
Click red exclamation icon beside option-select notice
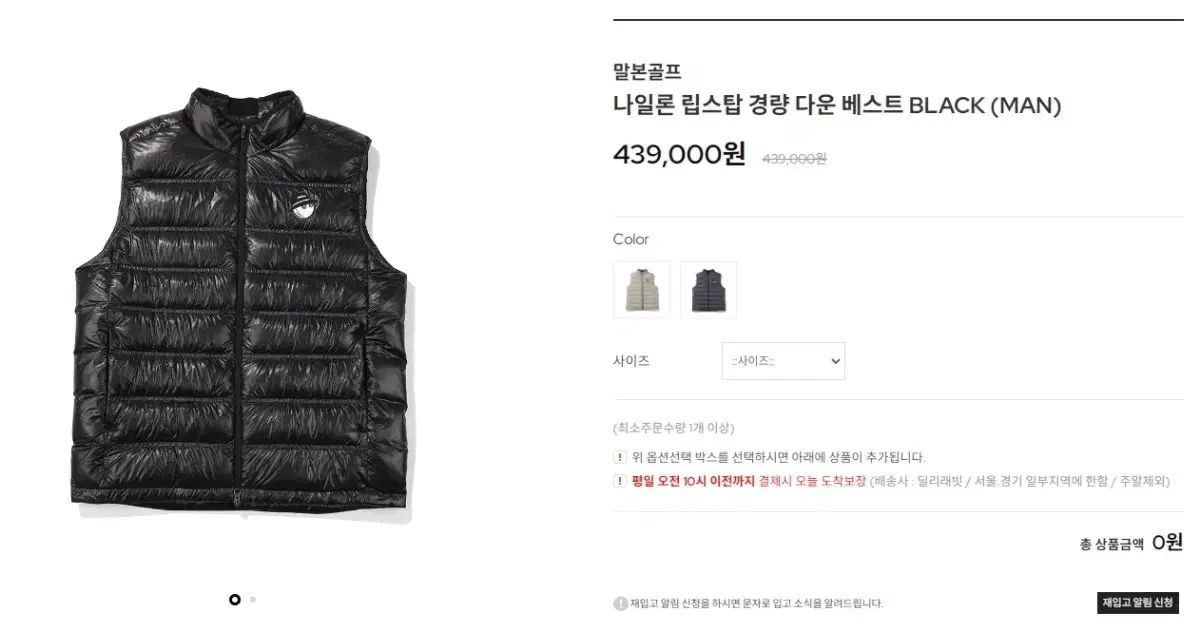pyautogui.click(x=620, y=457)
